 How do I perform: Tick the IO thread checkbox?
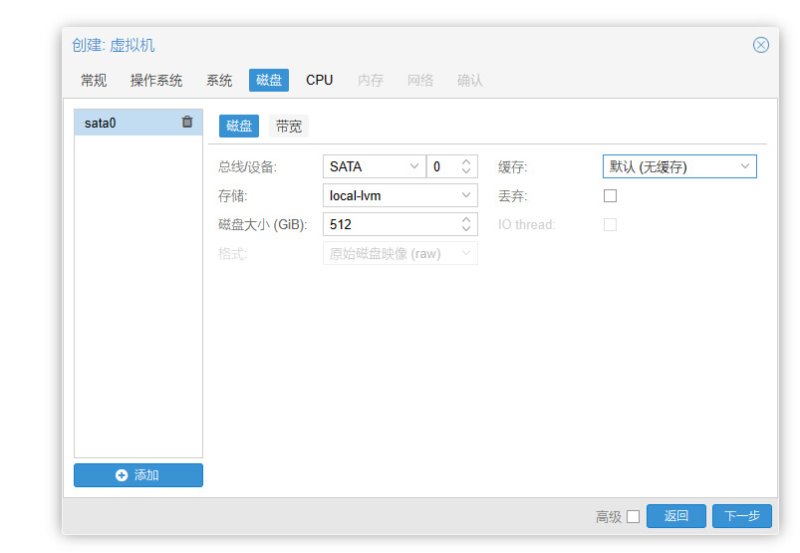pos(610,224)
